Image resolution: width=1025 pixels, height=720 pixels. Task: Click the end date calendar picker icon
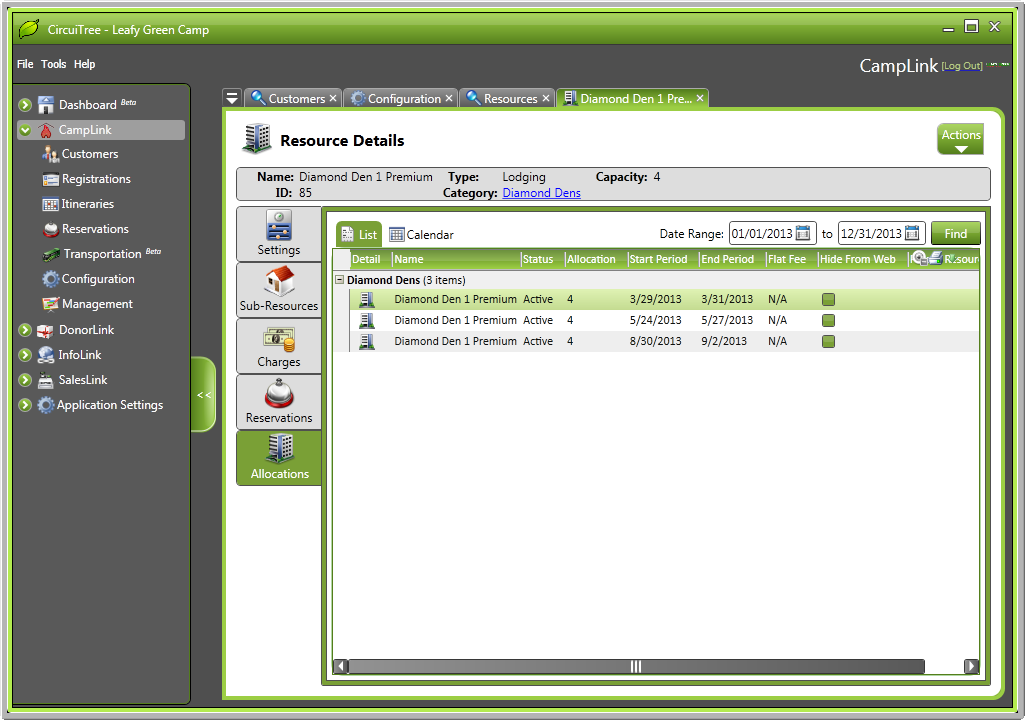tap(911, 234)
